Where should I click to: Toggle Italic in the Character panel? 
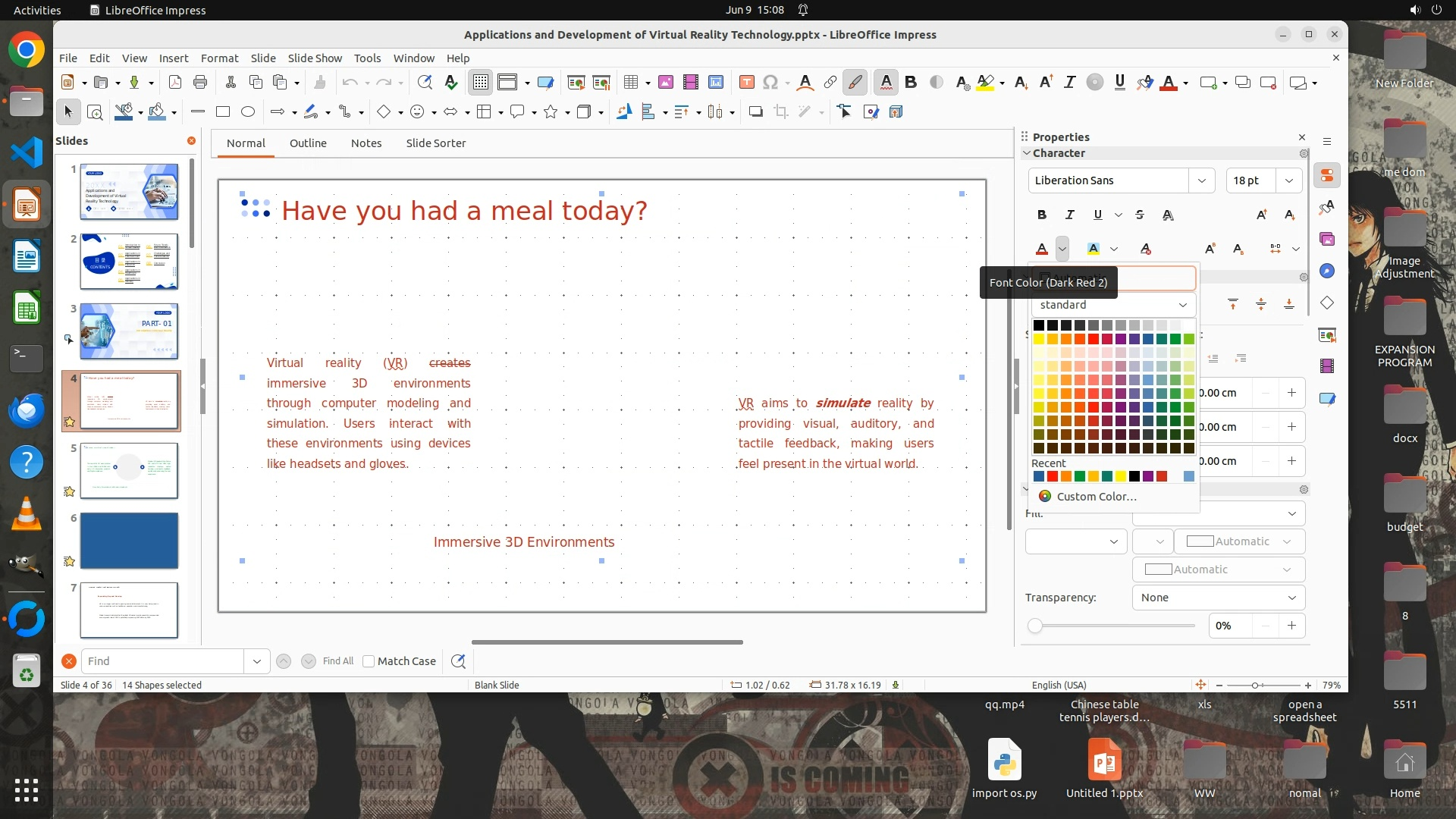pos(1070,215)
